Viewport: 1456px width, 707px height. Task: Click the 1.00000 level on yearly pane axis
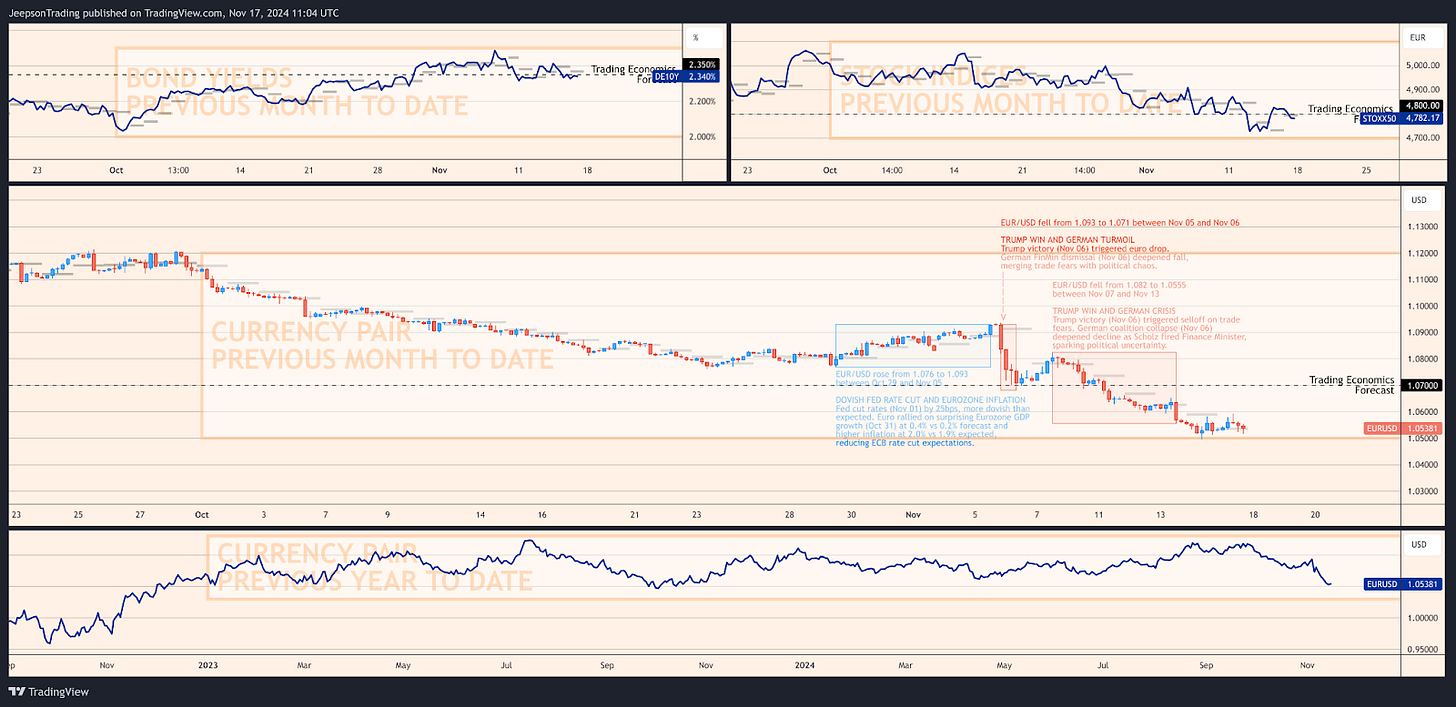click(x=1424, y=618)
